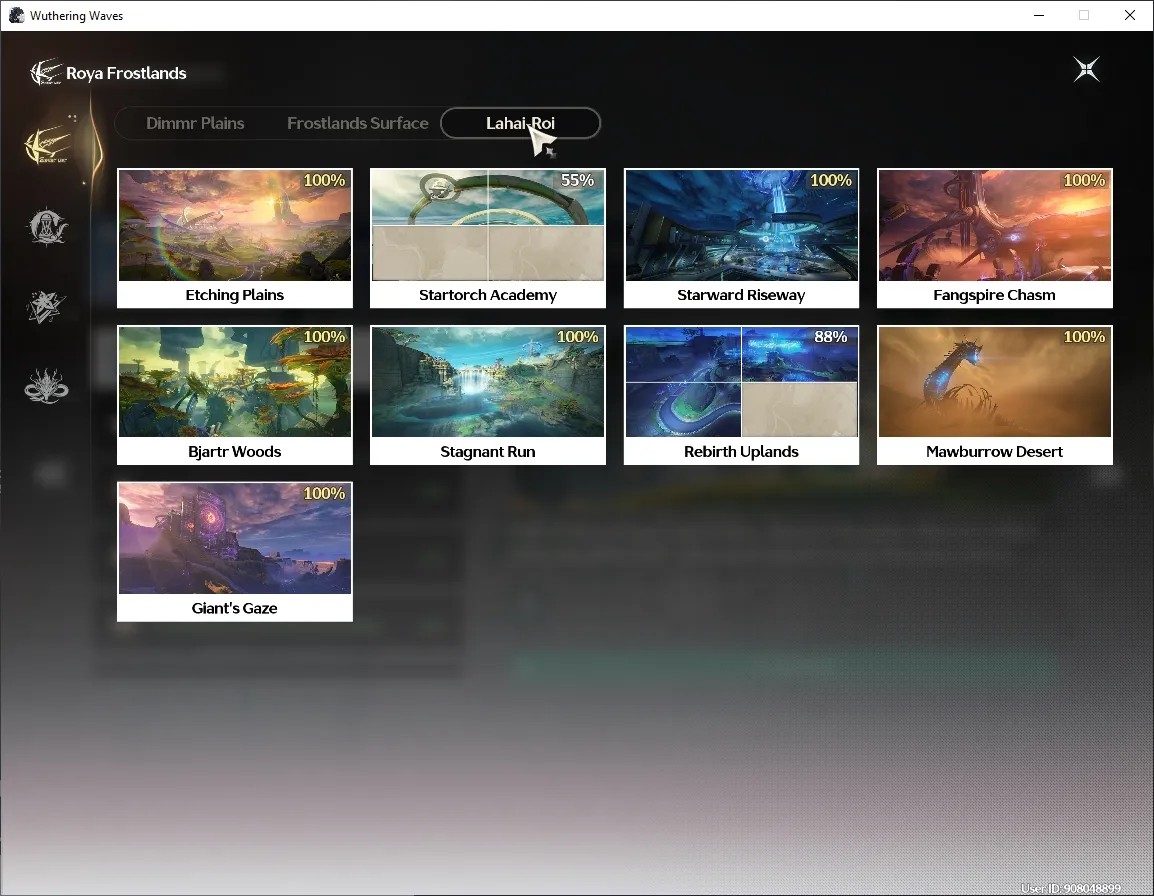Click the Stagnant Run name label
The height and width of the screenshot is (896, 1154).
point(488,451)
